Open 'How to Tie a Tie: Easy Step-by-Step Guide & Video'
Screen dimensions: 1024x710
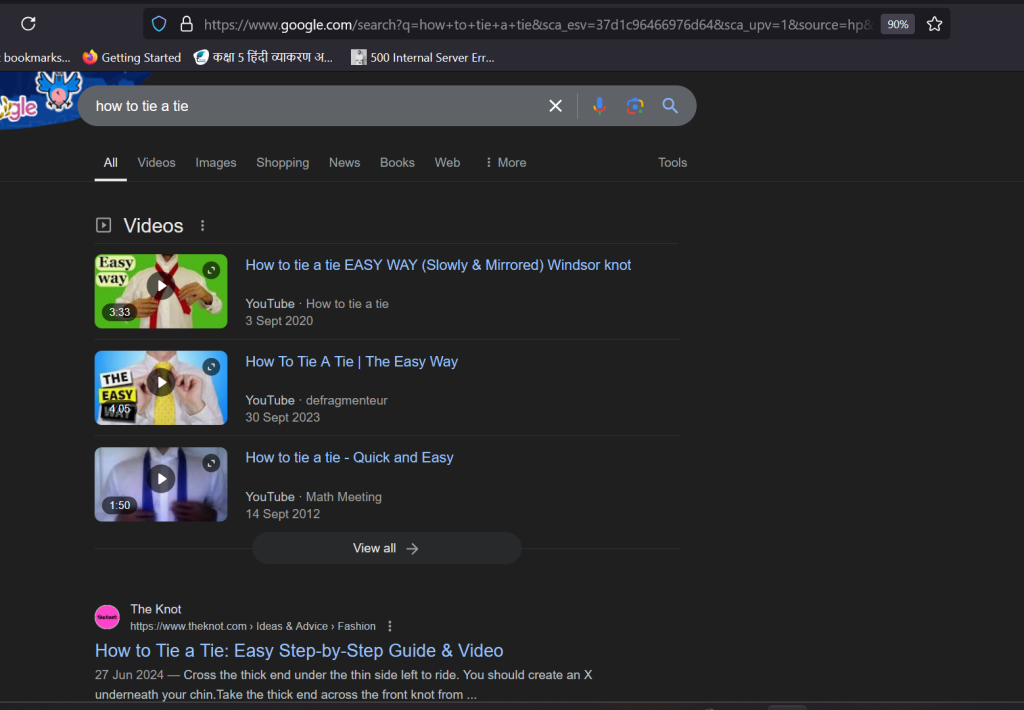(299, 651)
